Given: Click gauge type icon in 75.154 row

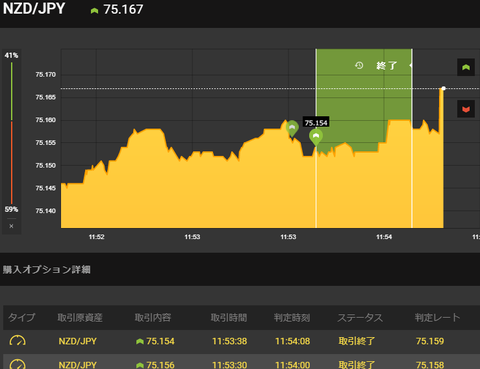Looking at the screenshot, I should (18, 341).
